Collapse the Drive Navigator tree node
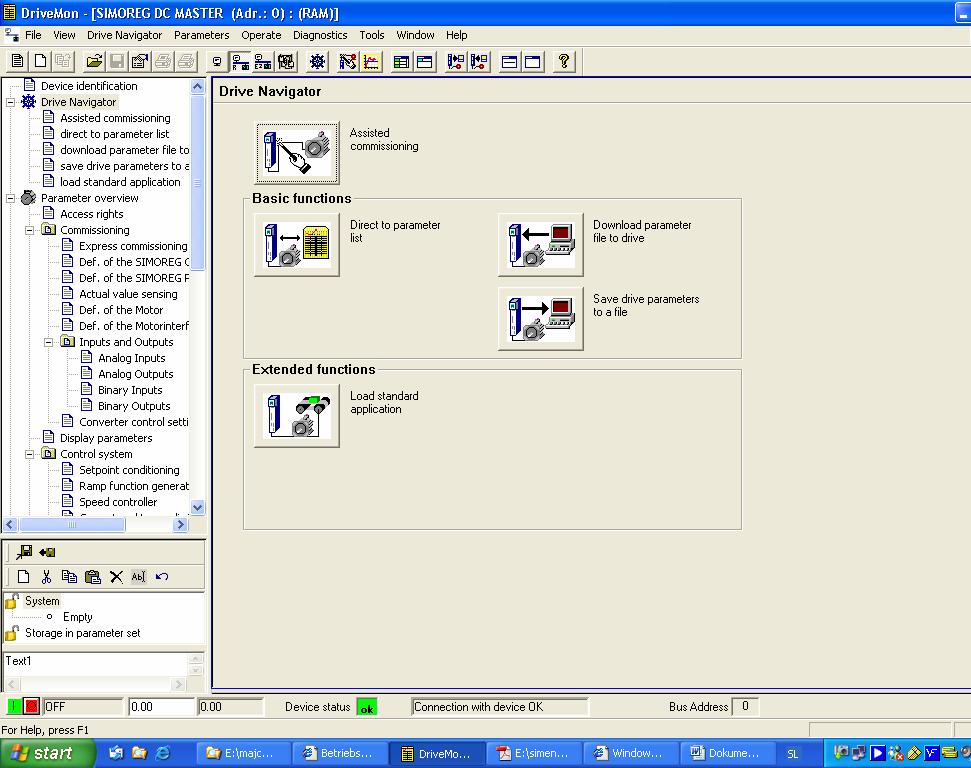The width and height of the screenshot is (971, 768). click(x=11, y=102)
